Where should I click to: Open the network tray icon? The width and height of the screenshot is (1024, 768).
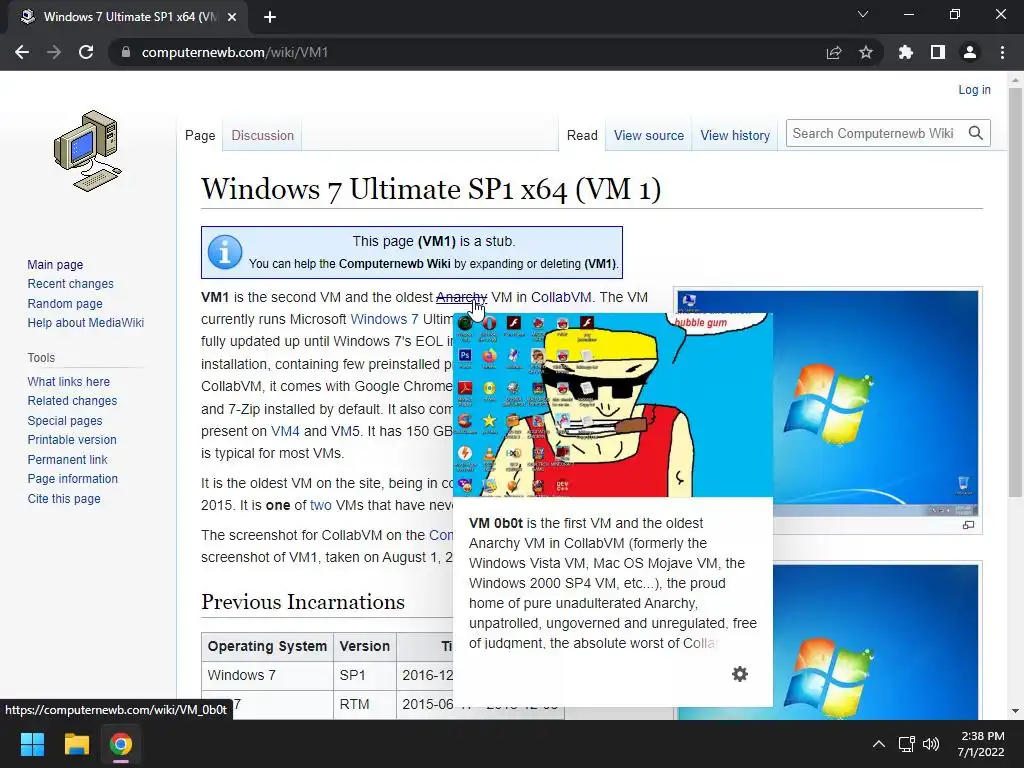click(906, 744)
